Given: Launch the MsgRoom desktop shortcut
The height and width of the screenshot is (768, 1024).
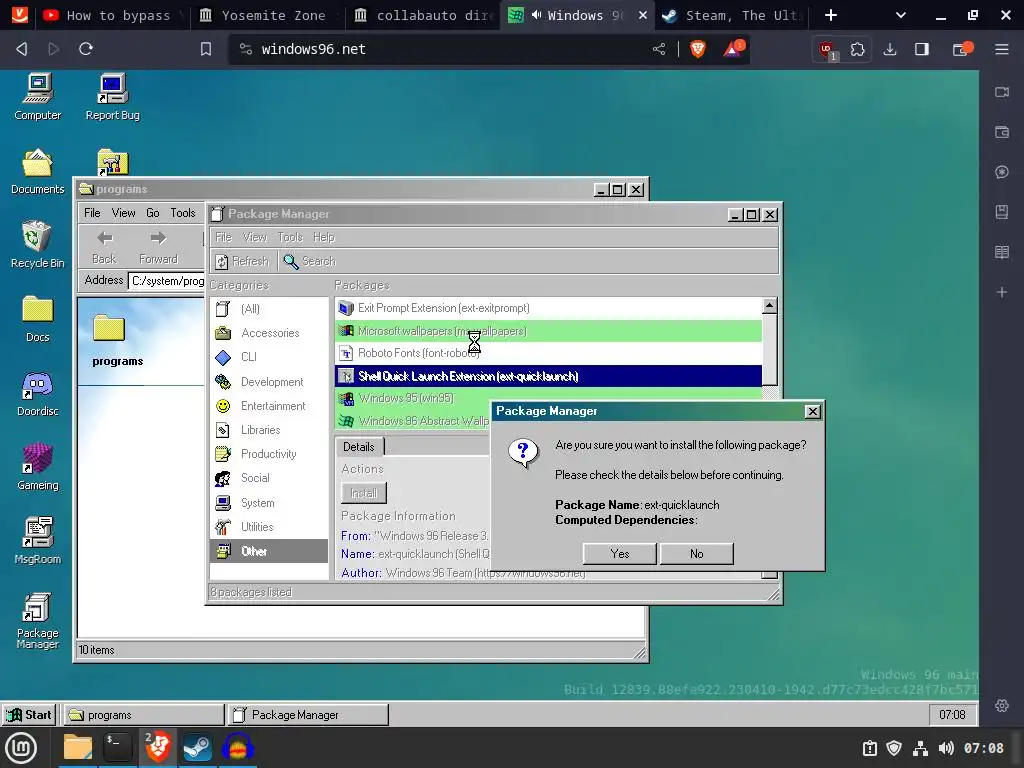Looking at the screenshot, I should click(37, 541).
